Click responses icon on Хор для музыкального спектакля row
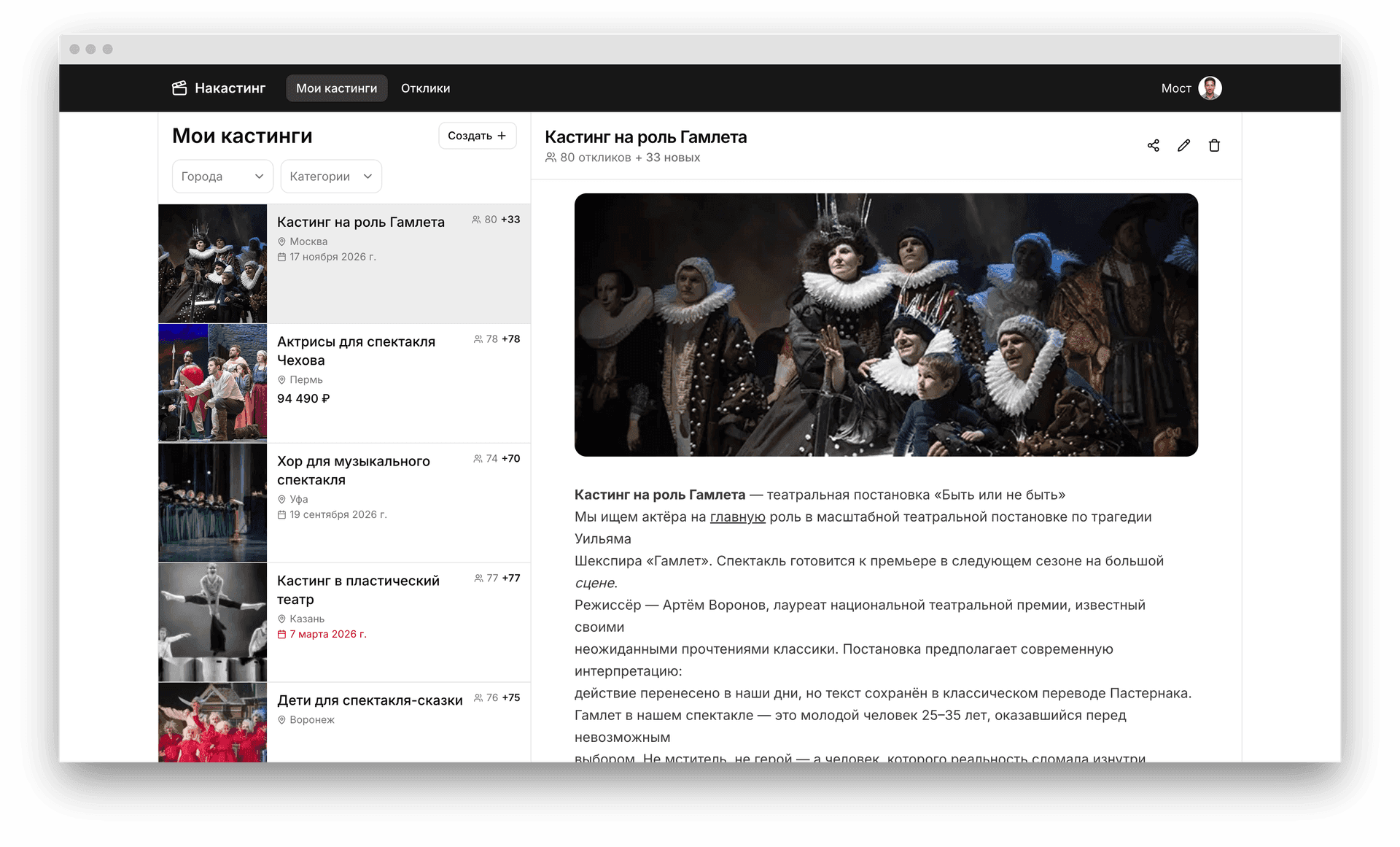 pos(478,459)
